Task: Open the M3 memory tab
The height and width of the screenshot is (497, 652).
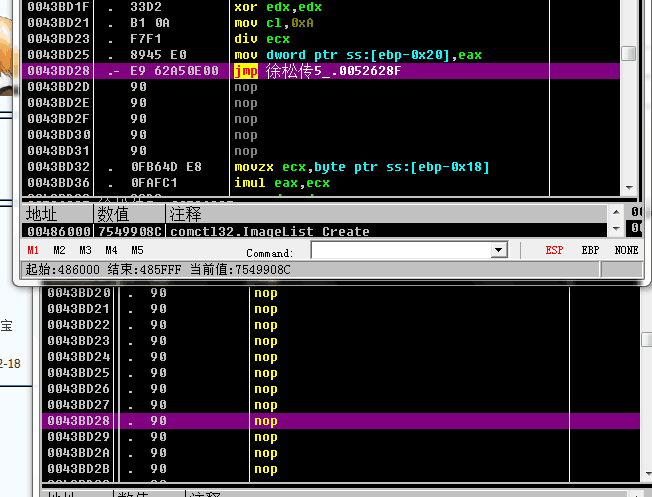Action: pos(85,250)
